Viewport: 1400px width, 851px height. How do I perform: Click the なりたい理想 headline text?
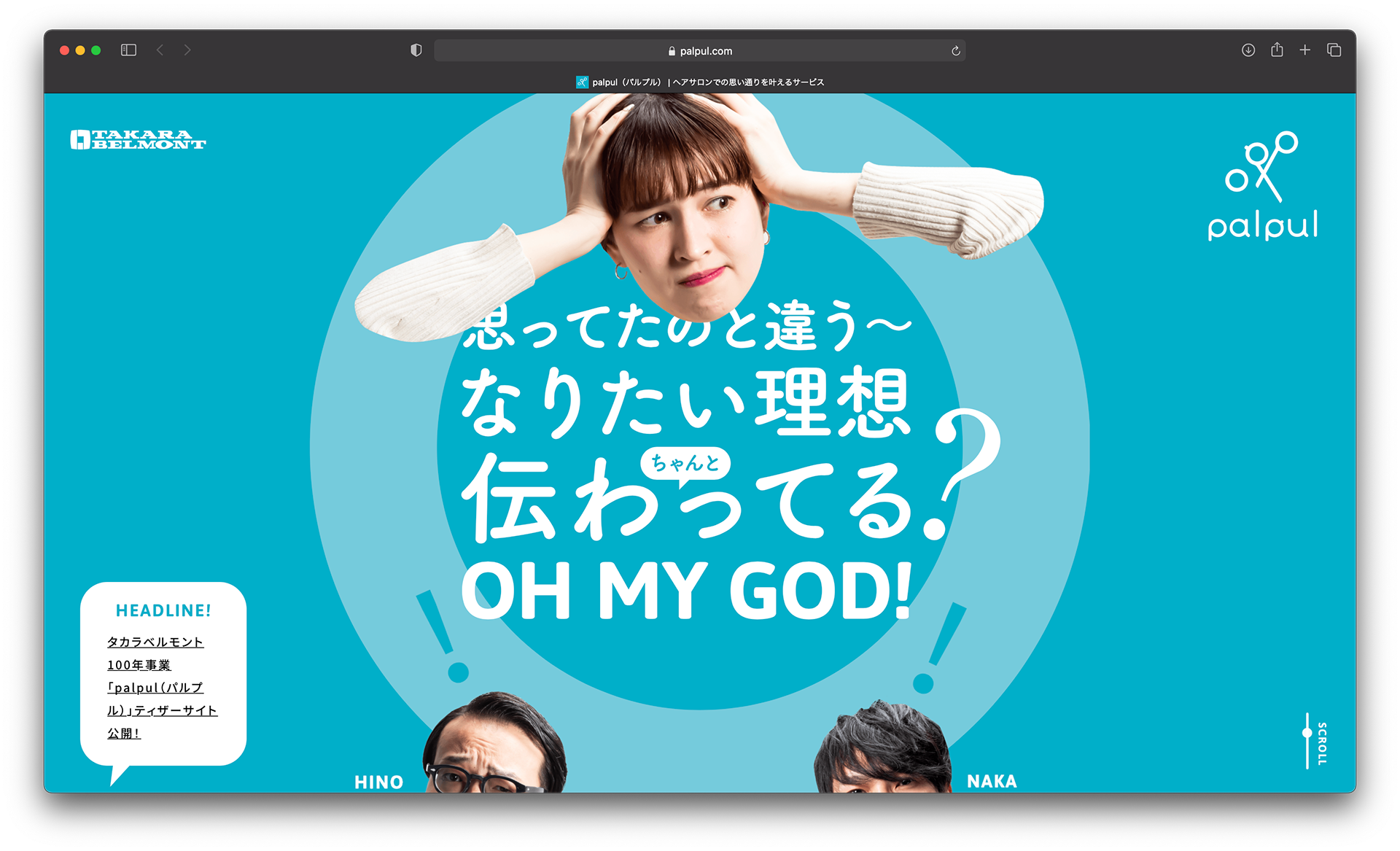685,402
